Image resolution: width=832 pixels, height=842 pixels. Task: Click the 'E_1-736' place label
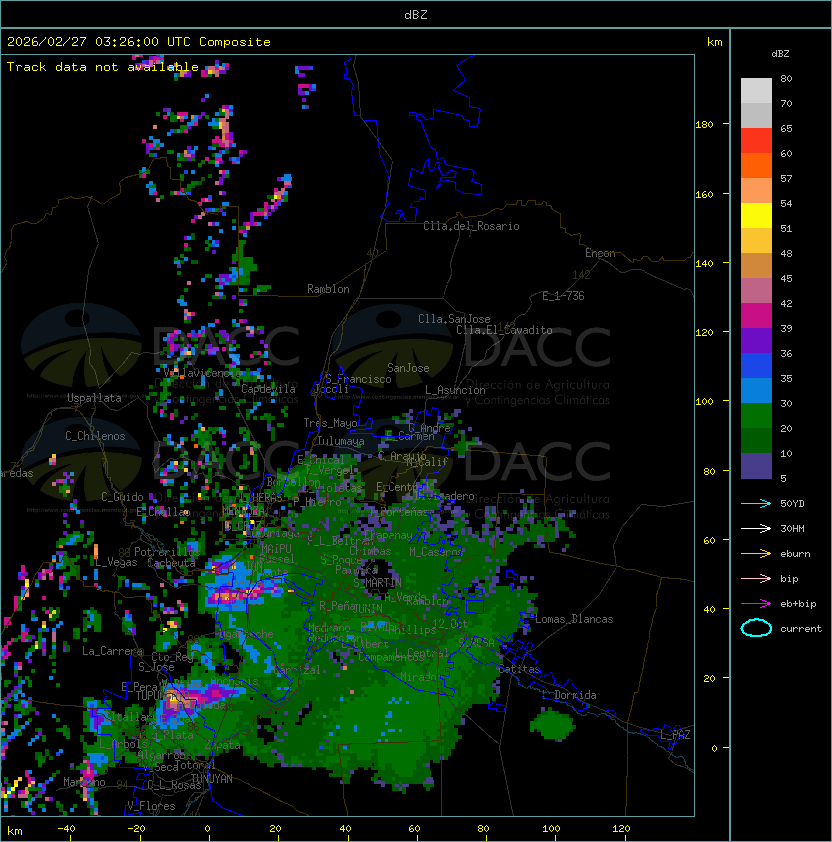[x=563, y=296]
